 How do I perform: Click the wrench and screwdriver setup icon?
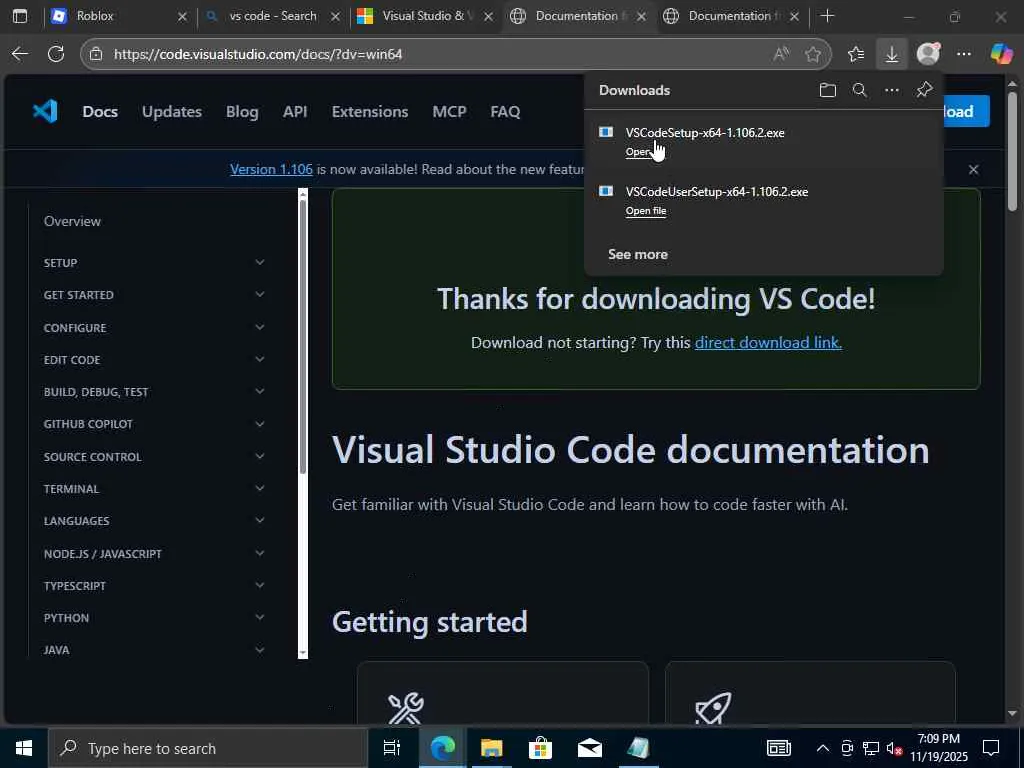pyautogui.click(x=406, y=709)
